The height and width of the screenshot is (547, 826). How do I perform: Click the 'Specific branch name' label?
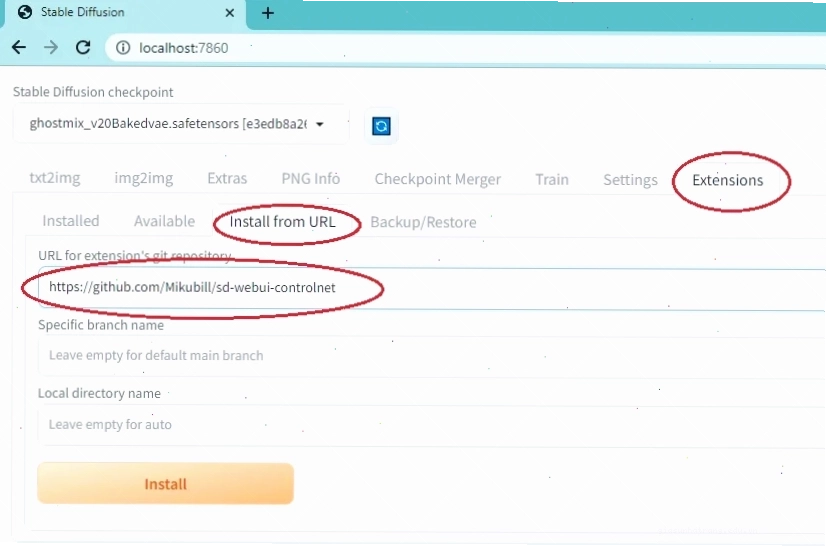click(x=101, y=325)
